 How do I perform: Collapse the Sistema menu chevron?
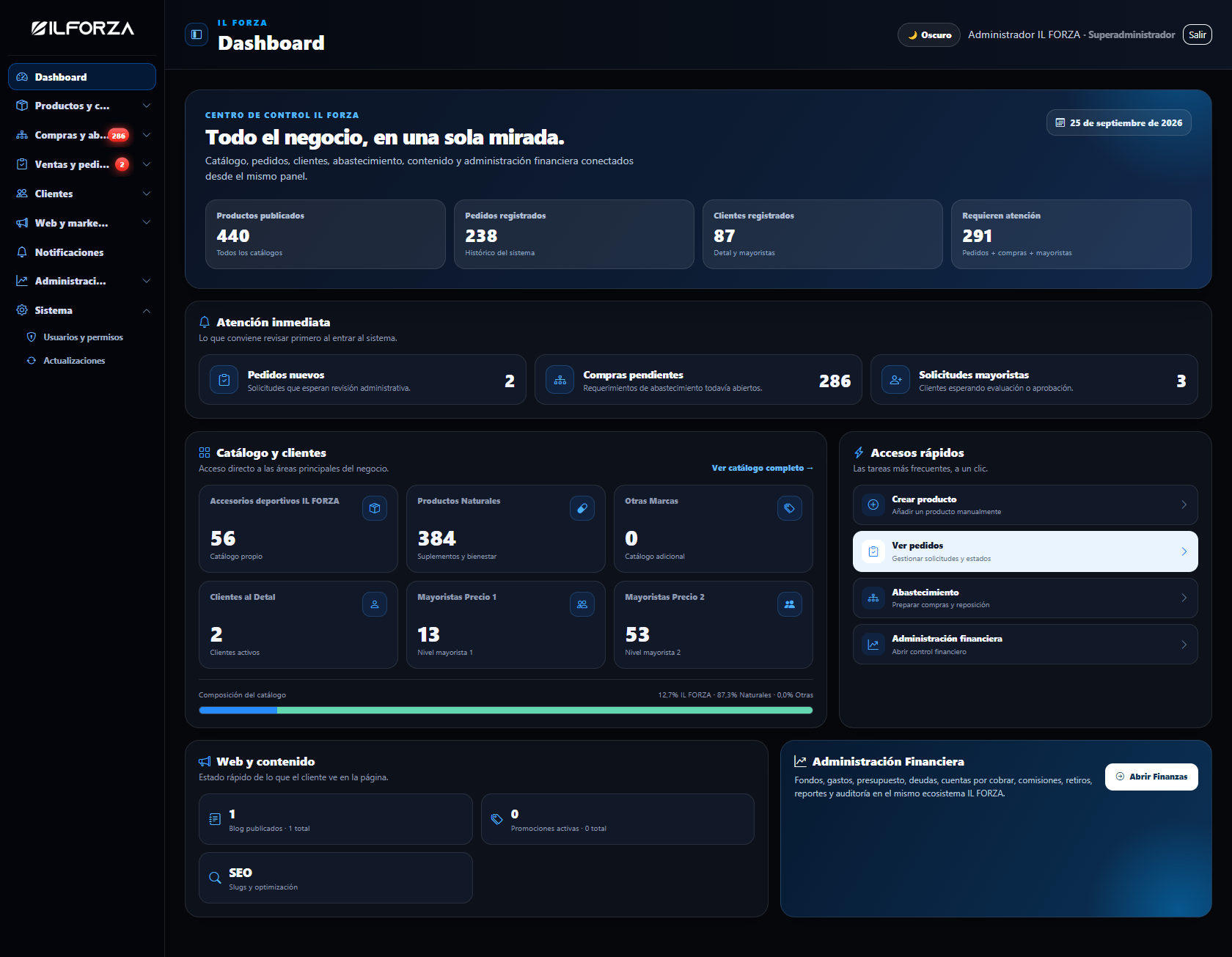147,310
